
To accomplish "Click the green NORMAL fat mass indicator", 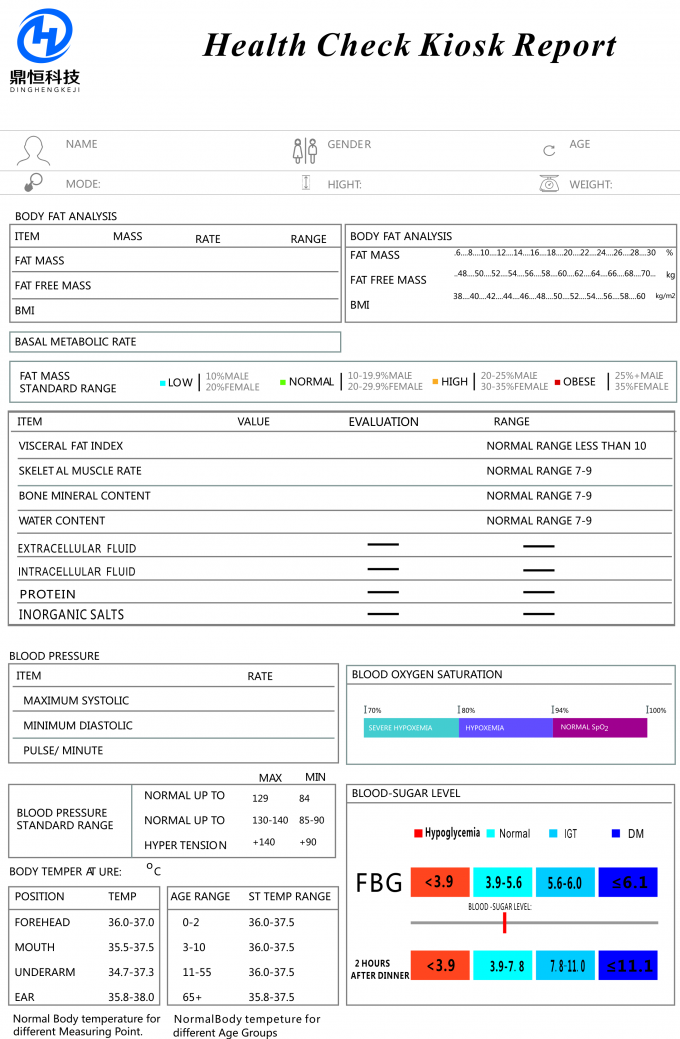I will (283, 382).
